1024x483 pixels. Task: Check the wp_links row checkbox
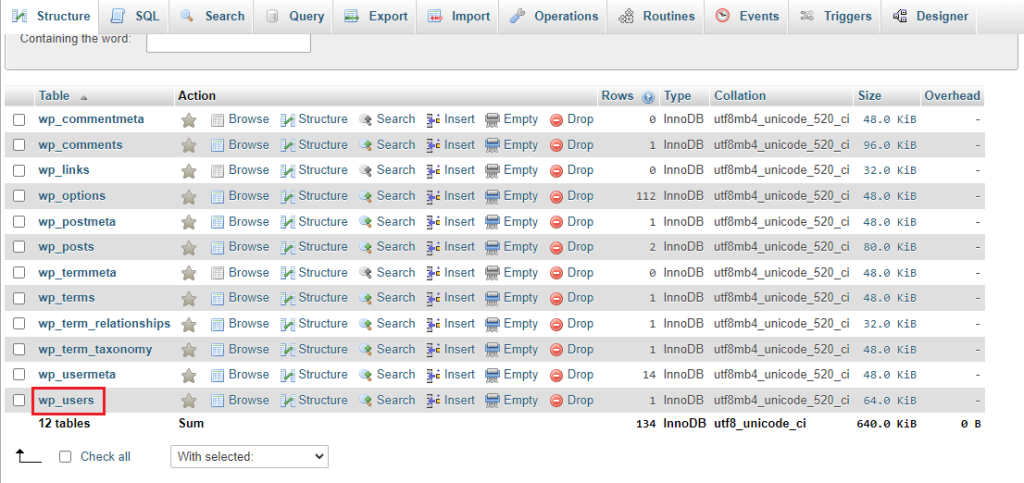[x=20, y=170]
